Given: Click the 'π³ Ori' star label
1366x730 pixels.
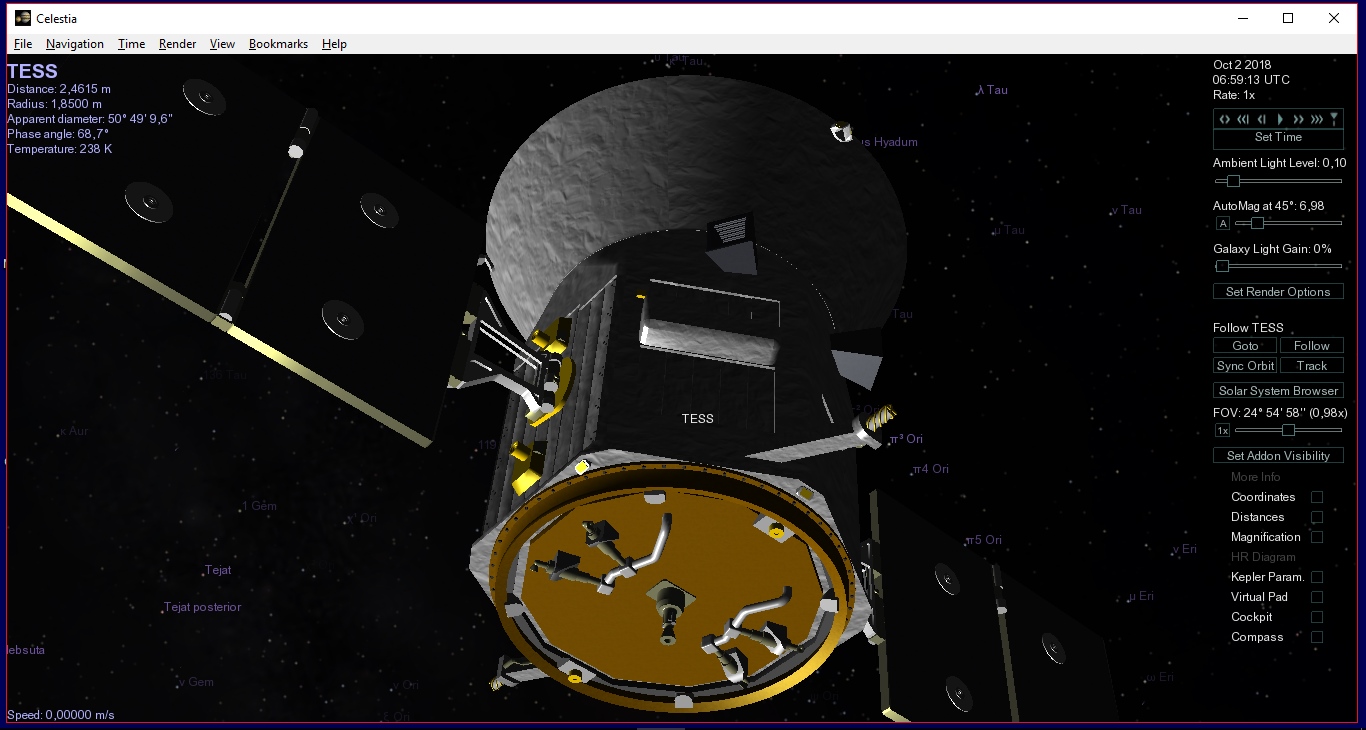Looking at the screenshot, I should tap(906, 439).
